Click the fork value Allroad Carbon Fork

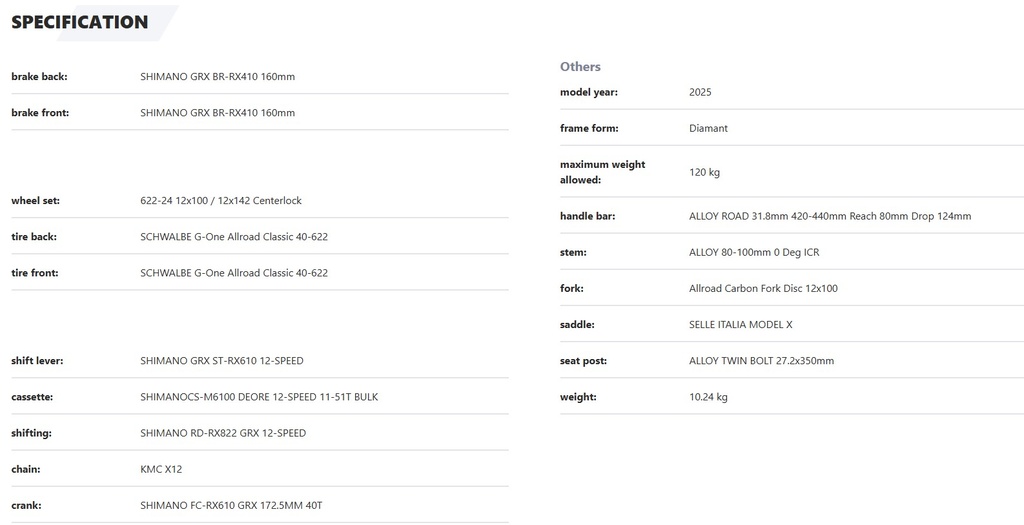click(x=763, y=289)
